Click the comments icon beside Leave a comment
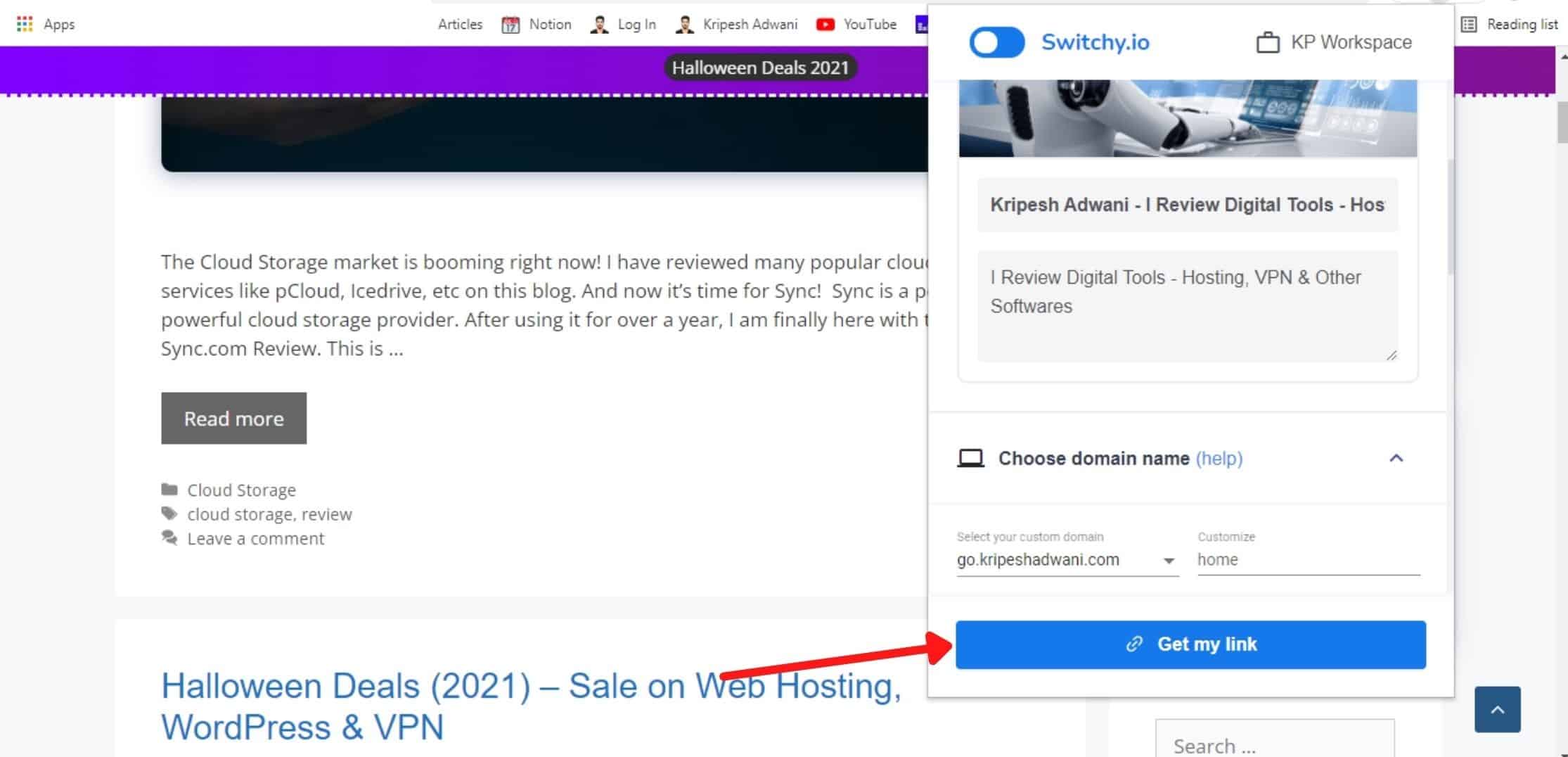 [x=169, y=537]
